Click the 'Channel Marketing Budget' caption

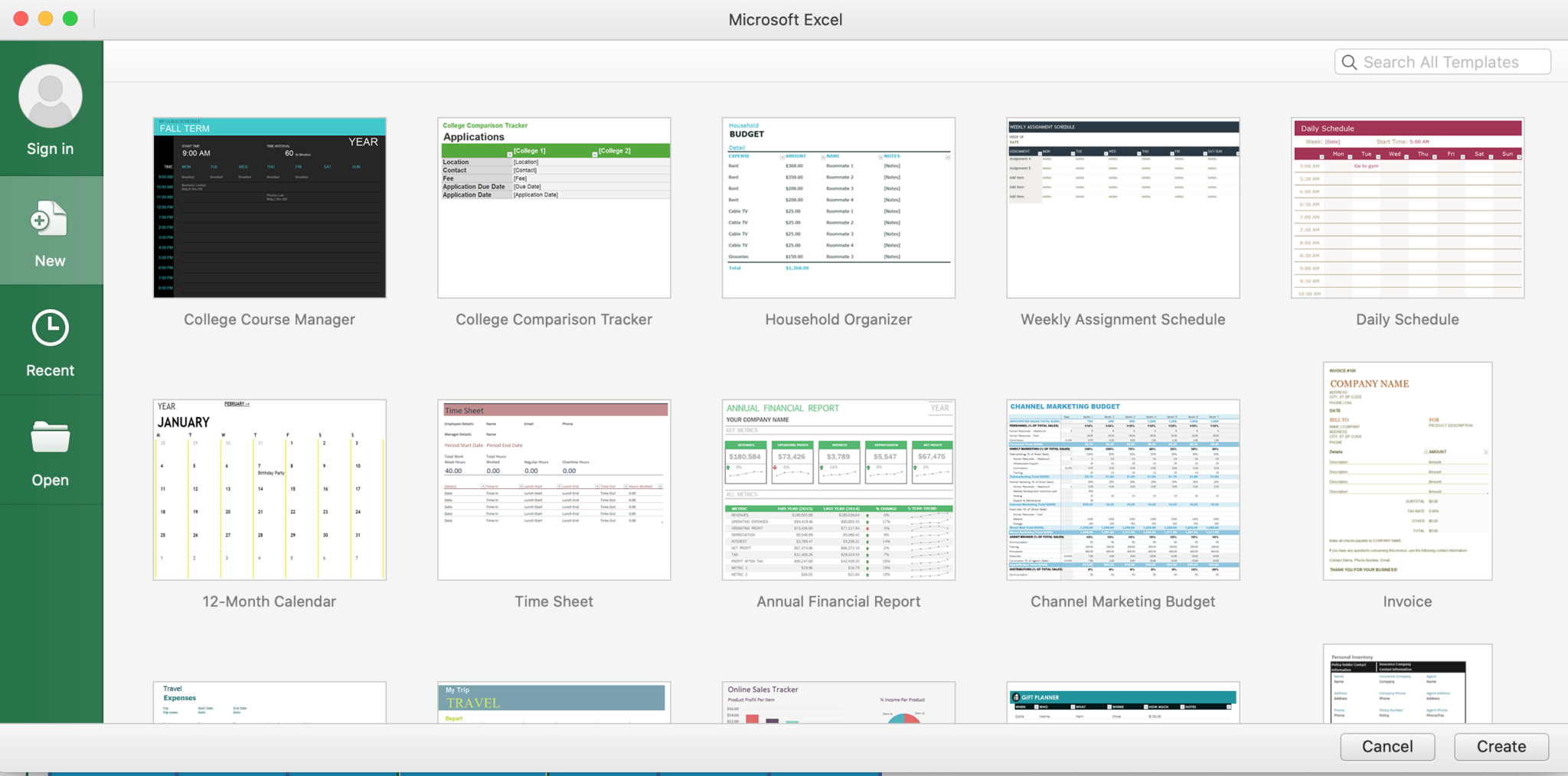pyautogui.click(x=1123, y=602)
